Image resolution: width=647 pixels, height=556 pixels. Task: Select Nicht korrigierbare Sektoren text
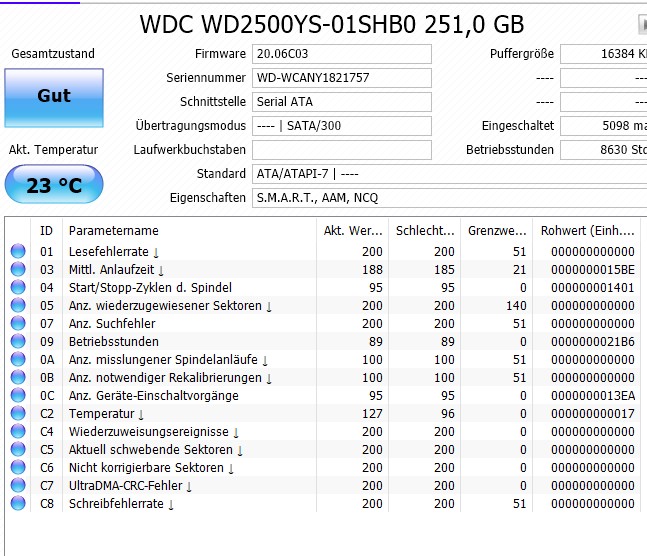click(146, 467)
